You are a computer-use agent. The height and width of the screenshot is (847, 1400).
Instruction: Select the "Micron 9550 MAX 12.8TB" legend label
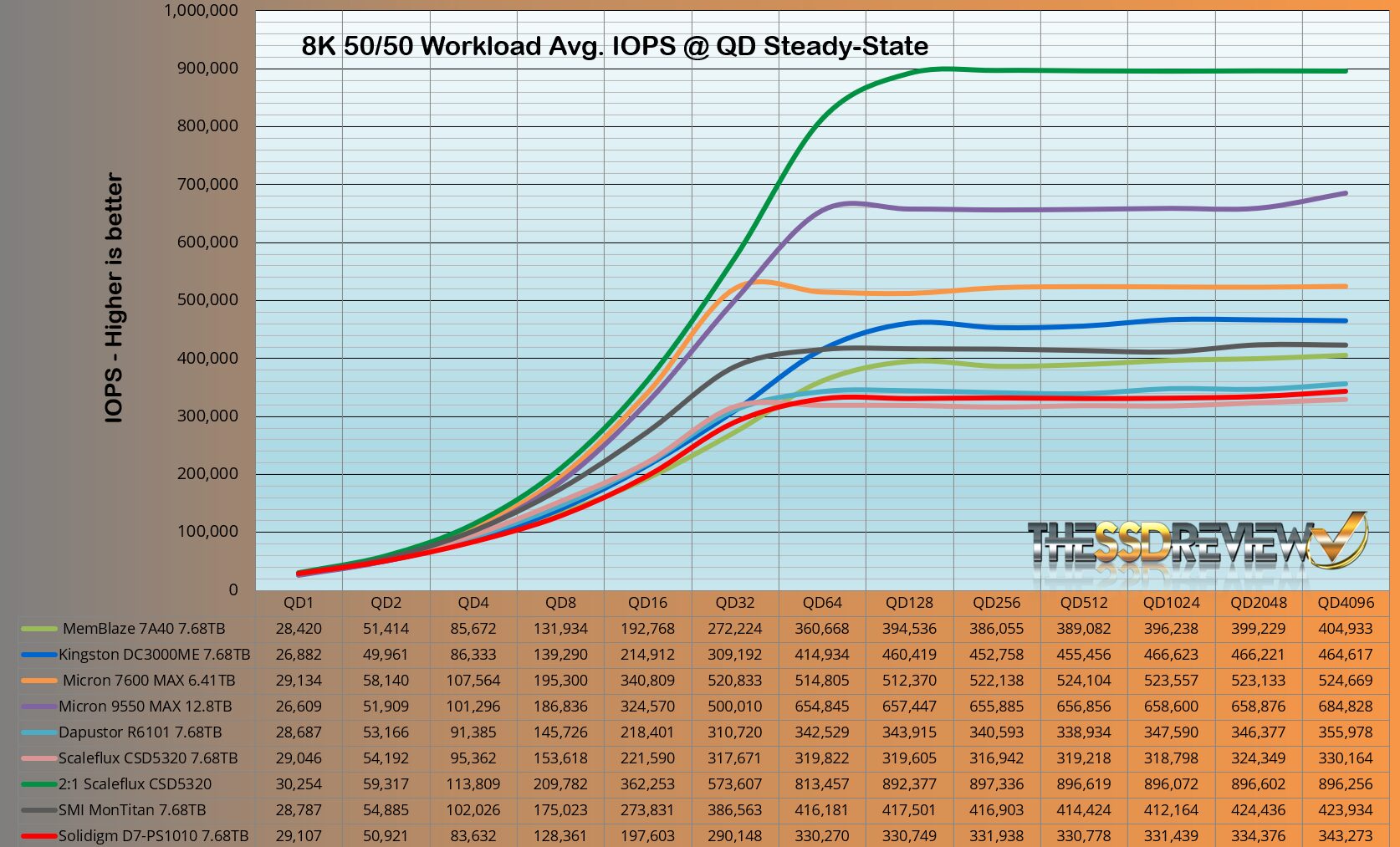(146, 707)
